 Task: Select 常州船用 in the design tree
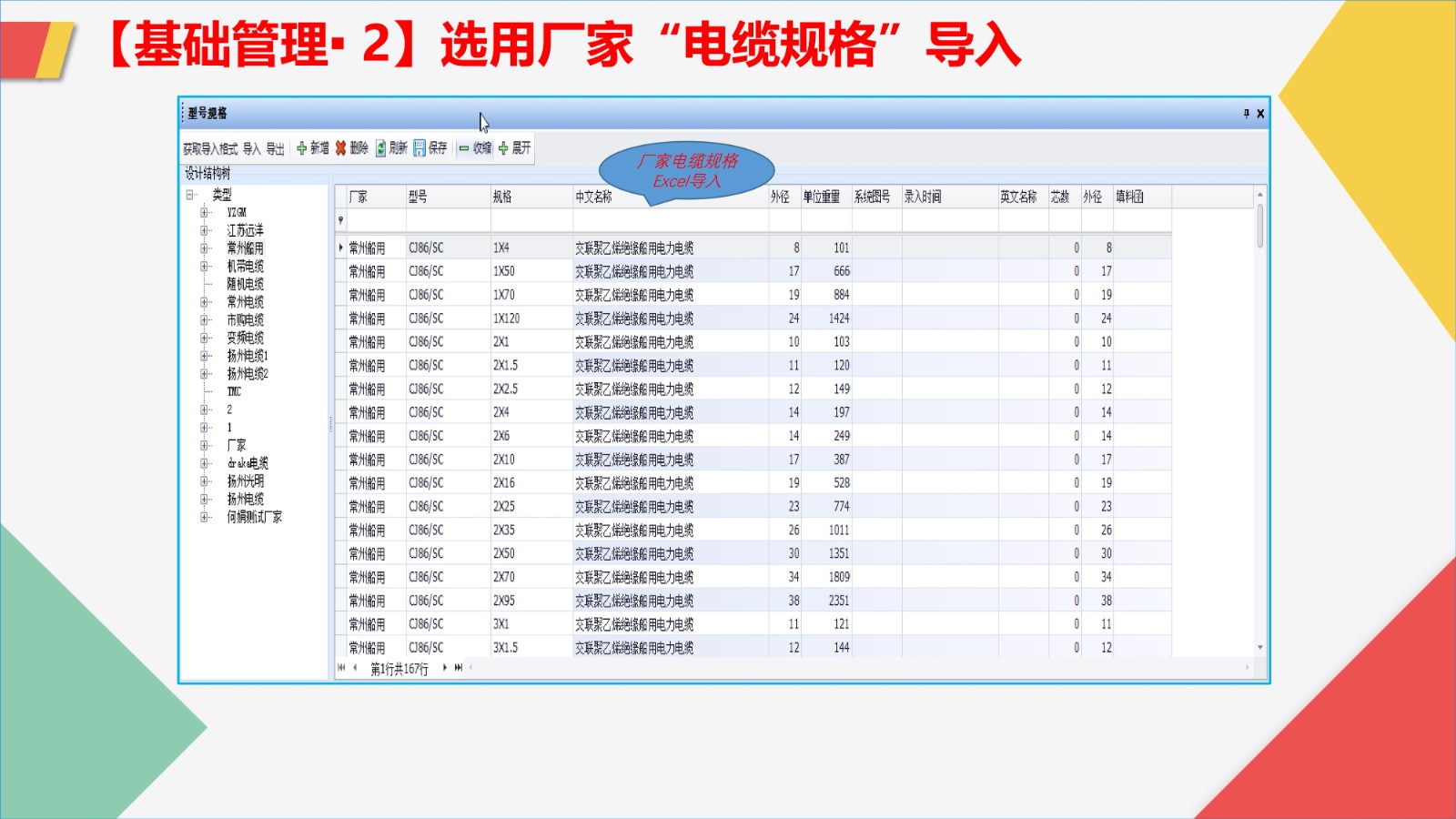click(245, 248)
